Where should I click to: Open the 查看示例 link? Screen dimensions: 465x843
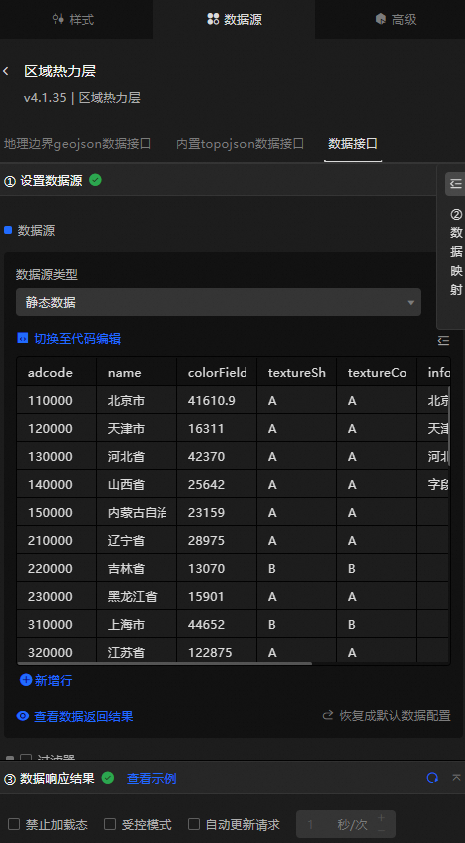152,778
